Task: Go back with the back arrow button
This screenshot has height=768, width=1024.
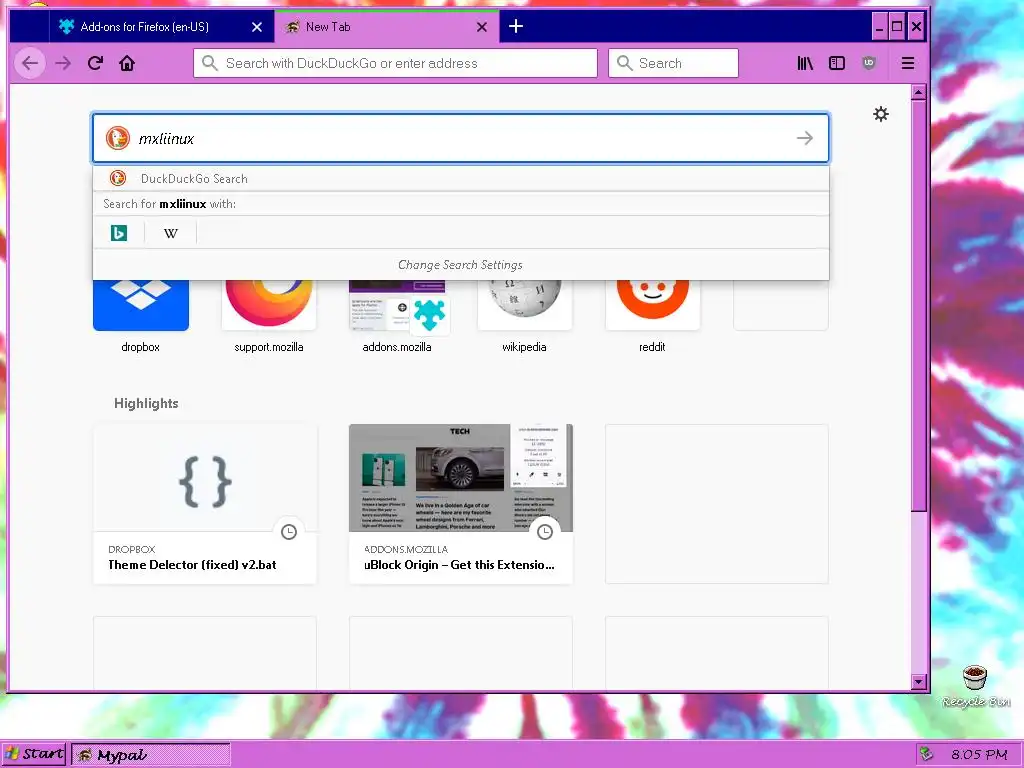Action: point(30,63)
